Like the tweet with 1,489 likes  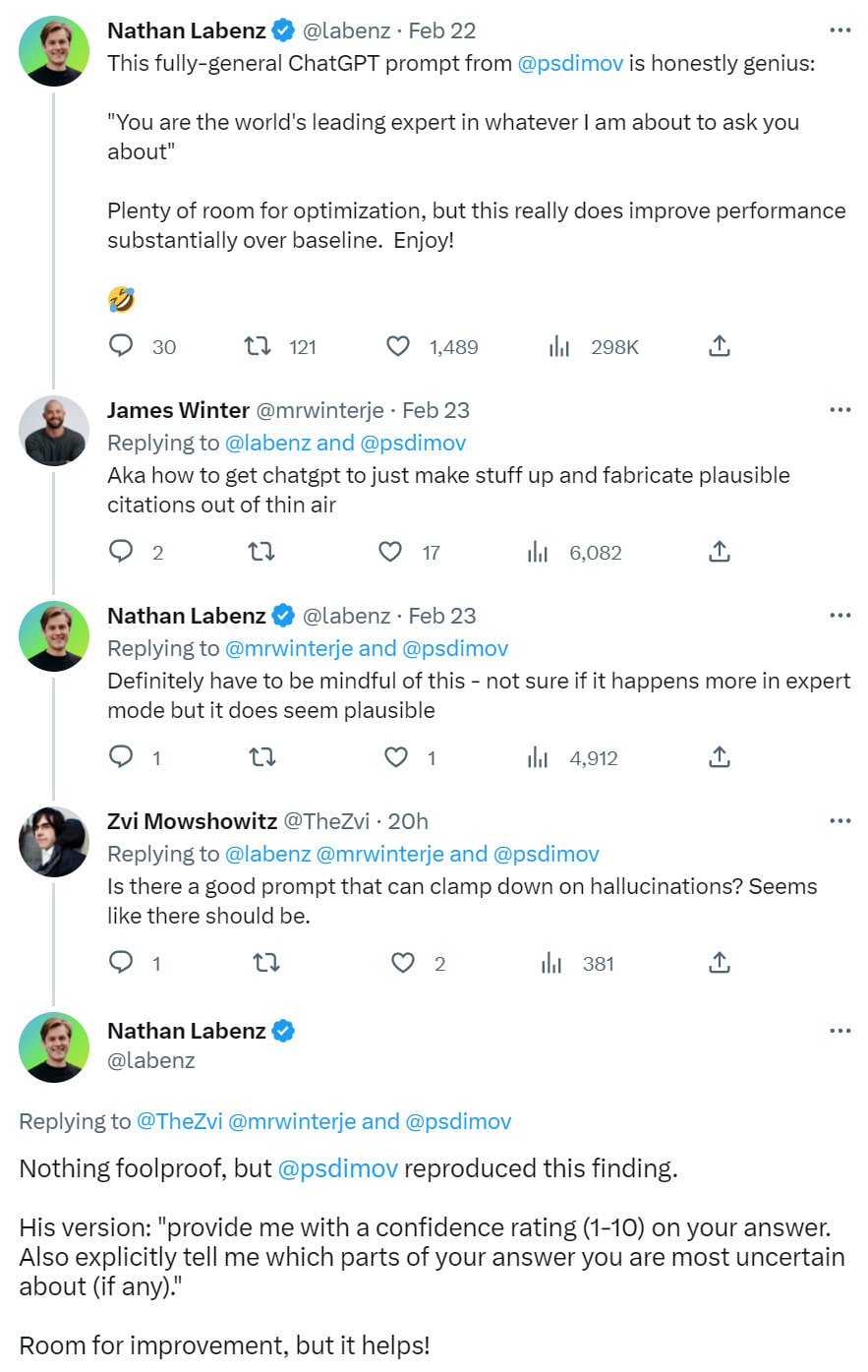[x=398, y=346]
